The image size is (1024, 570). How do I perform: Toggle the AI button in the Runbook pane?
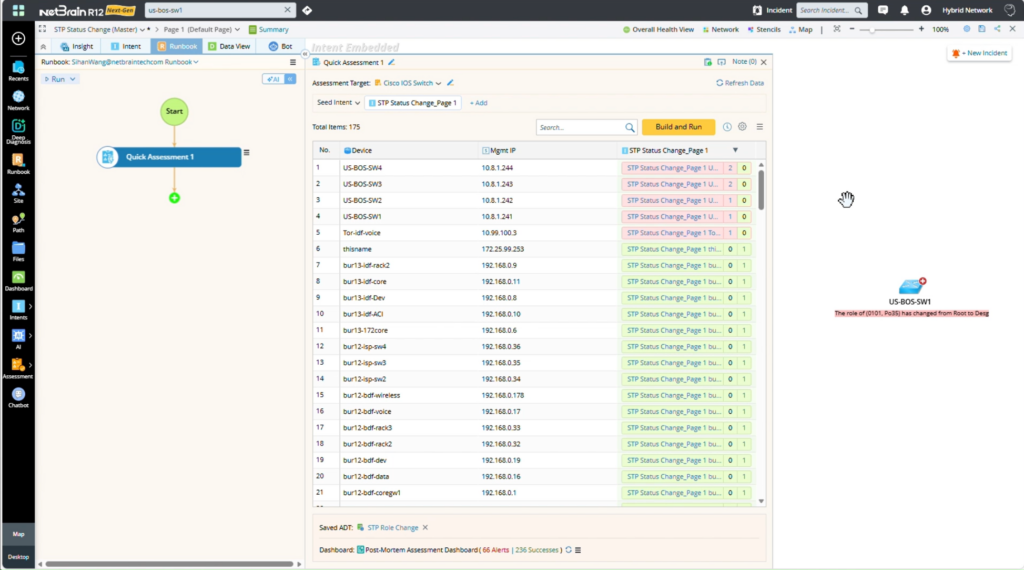[x=272, y=79]
